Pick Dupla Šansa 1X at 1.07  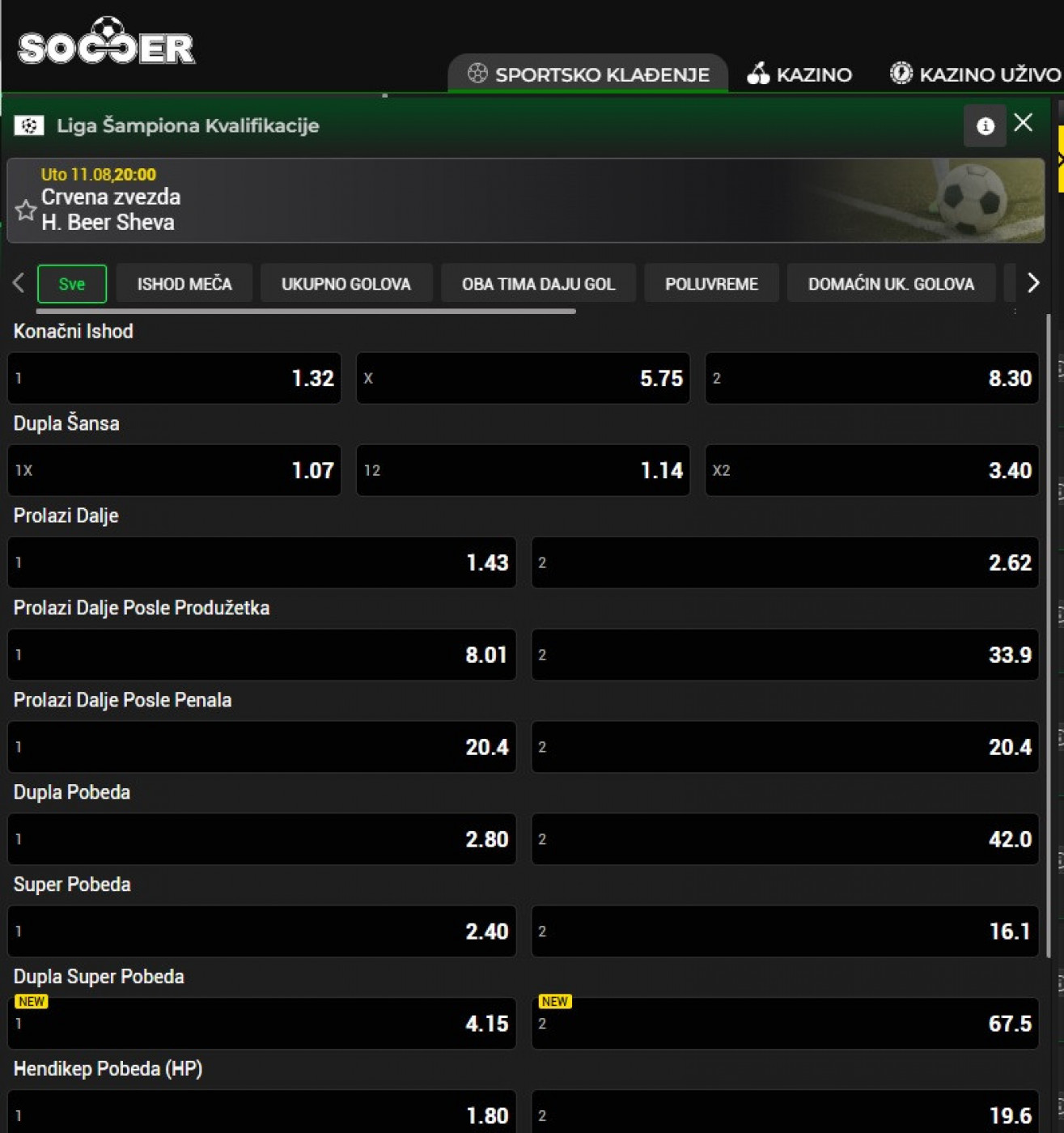pyautogui.click(x=174, y=470)
